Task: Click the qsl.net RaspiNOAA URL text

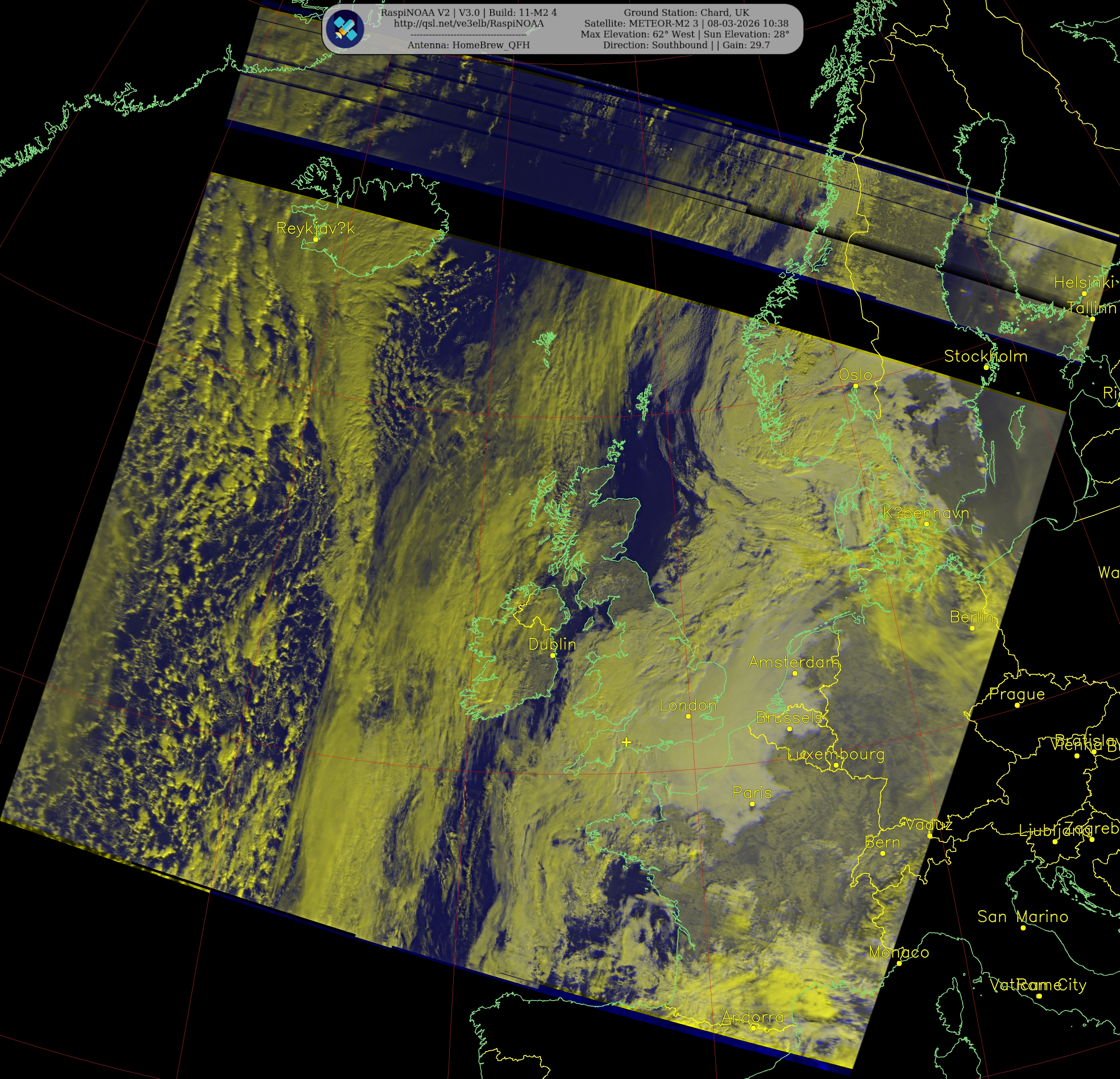Action: click(x=468, y=23)
